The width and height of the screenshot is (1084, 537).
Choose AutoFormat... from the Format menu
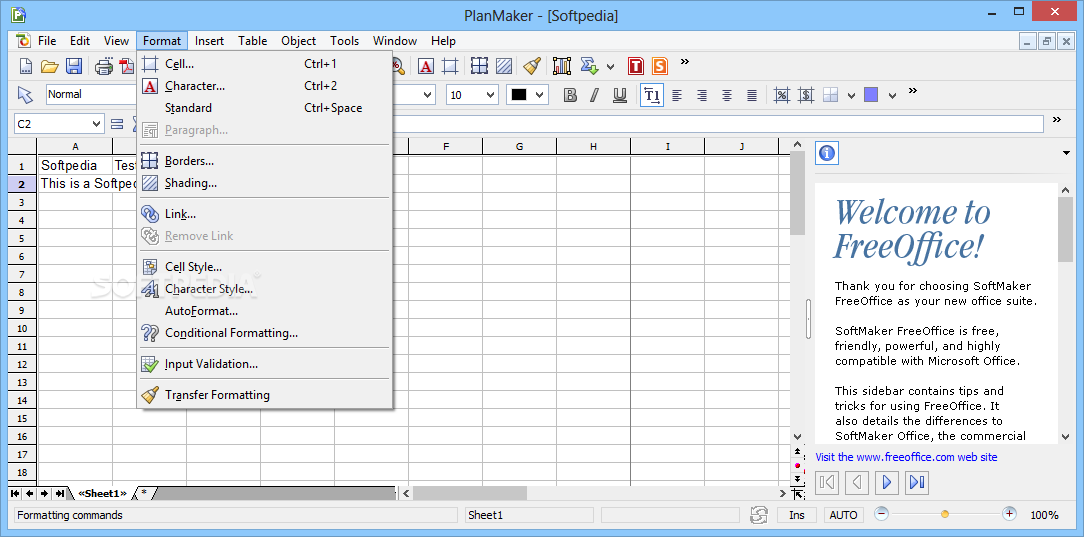pos(265,311)
